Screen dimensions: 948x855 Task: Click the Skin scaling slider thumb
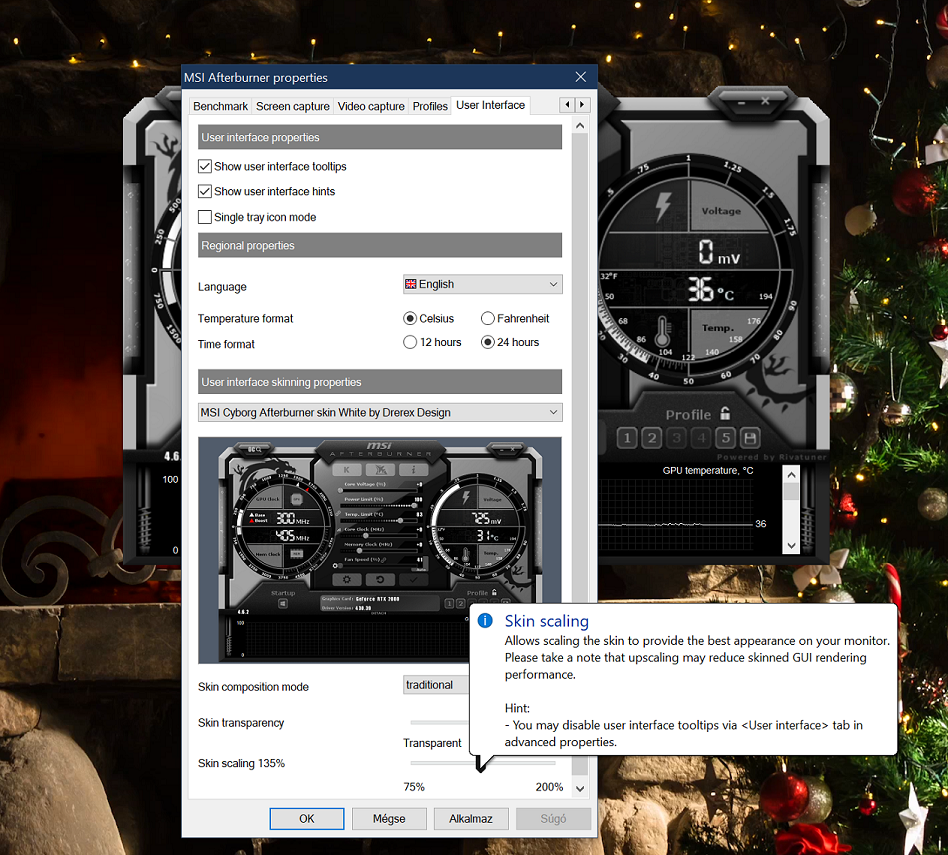click(481, 765)
